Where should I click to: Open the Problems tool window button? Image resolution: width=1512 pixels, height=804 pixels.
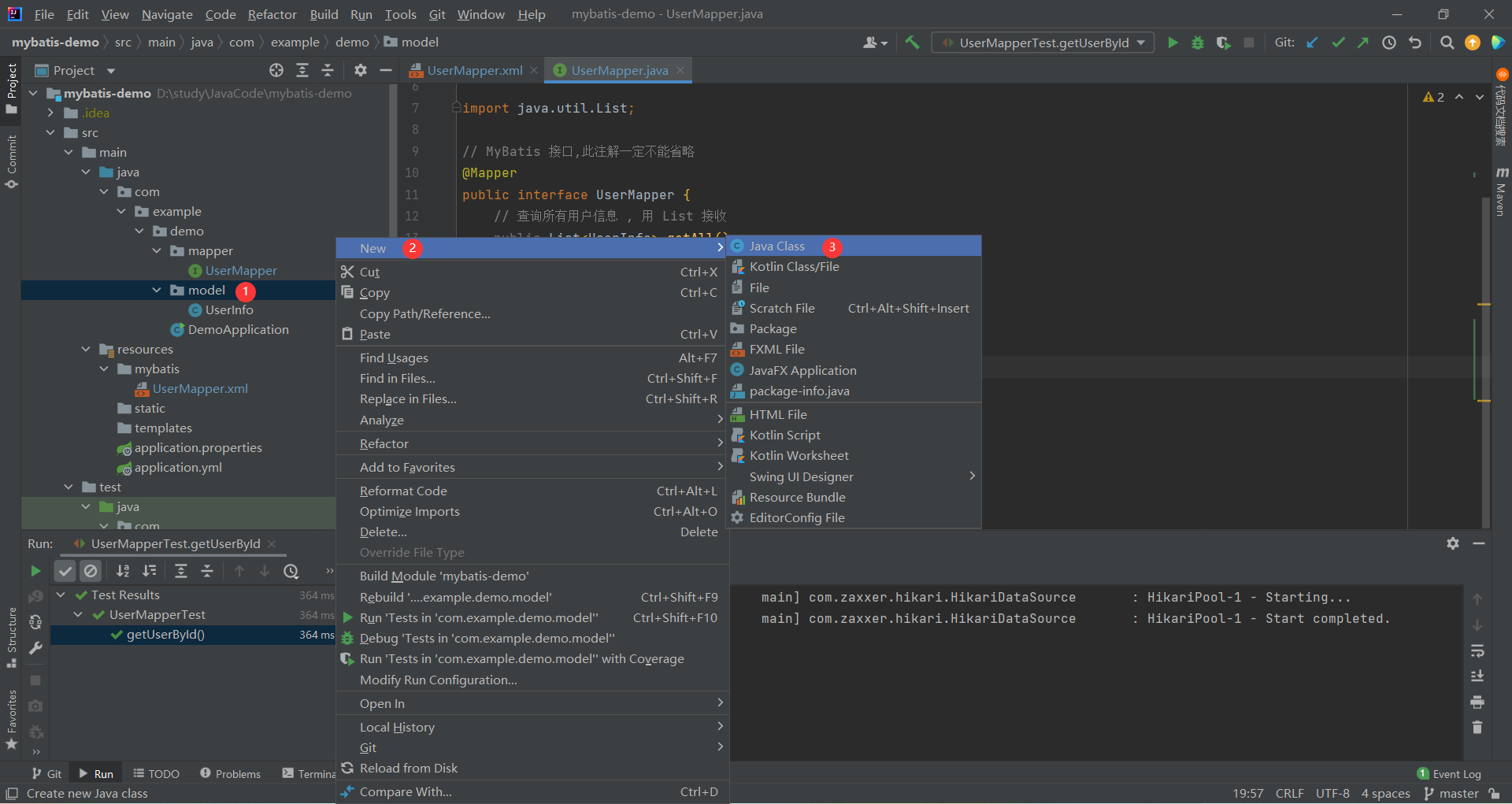(230, 774)
